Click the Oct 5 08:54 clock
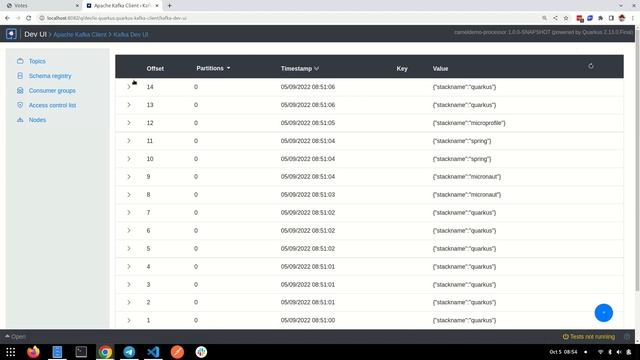The image size is (640, 360). tap(563, 352)
